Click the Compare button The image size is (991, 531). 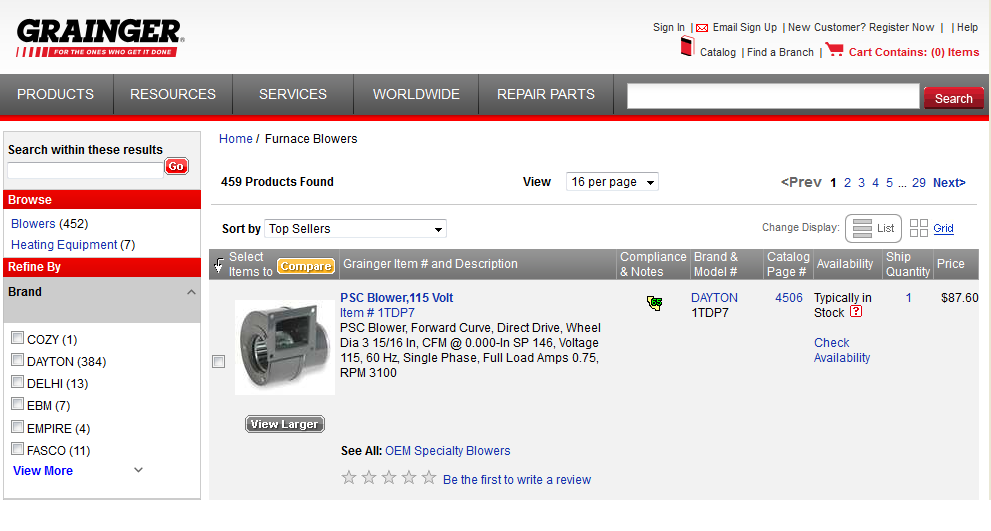pyautogui.click(x=306, y=267)
